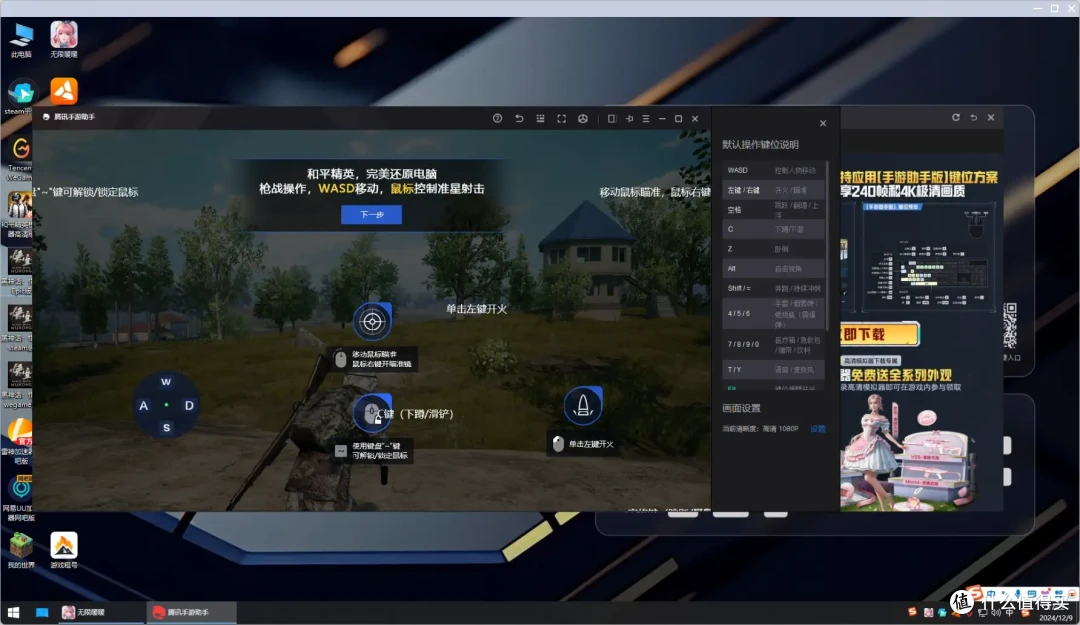1080x625 pixels.
Task: Click the C键 crouch mouse icon overlay
Action: (x=372, y=413)
